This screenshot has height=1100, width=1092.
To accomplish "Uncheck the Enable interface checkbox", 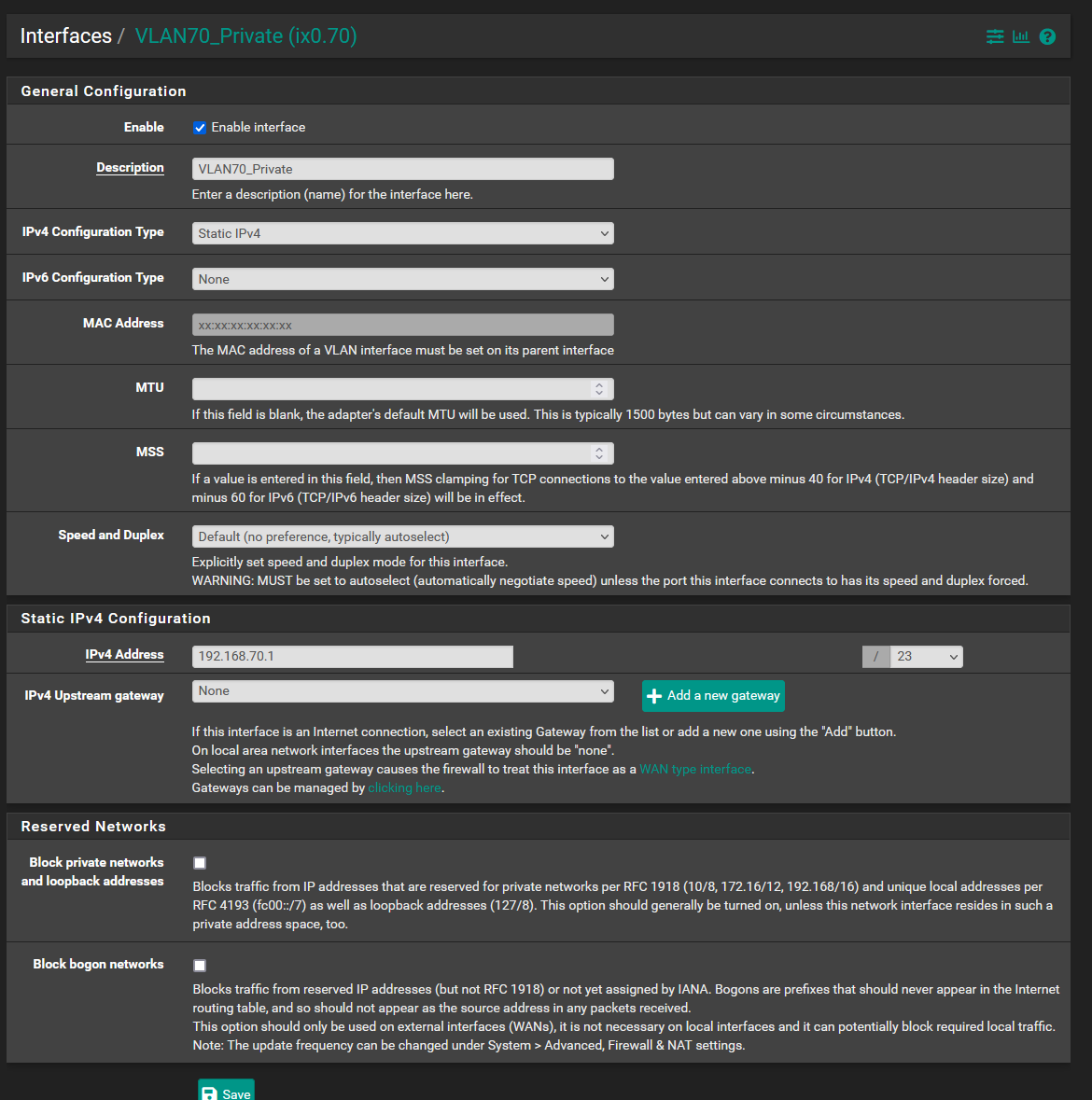I will click(x=200, y=128).
